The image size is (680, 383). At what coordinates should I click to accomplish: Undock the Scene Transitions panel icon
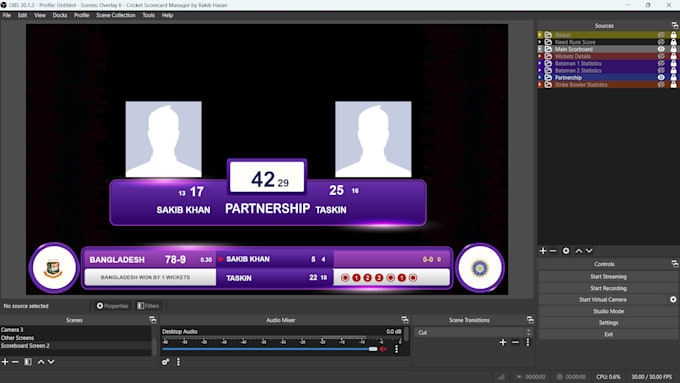530,320
